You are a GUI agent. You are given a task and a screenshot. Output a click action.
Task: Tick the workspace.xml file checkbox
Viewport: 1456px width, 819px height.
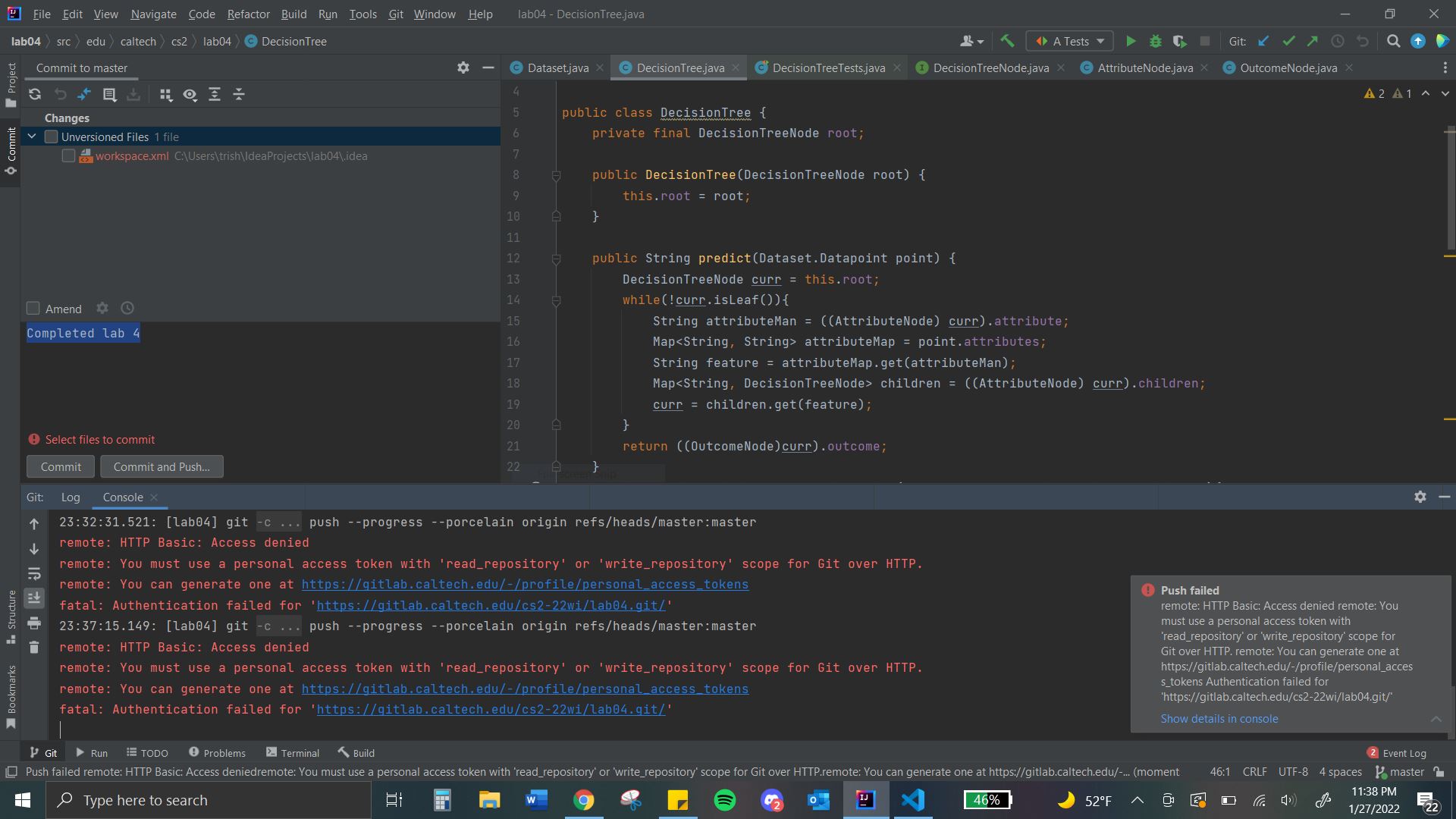[69, 156]
